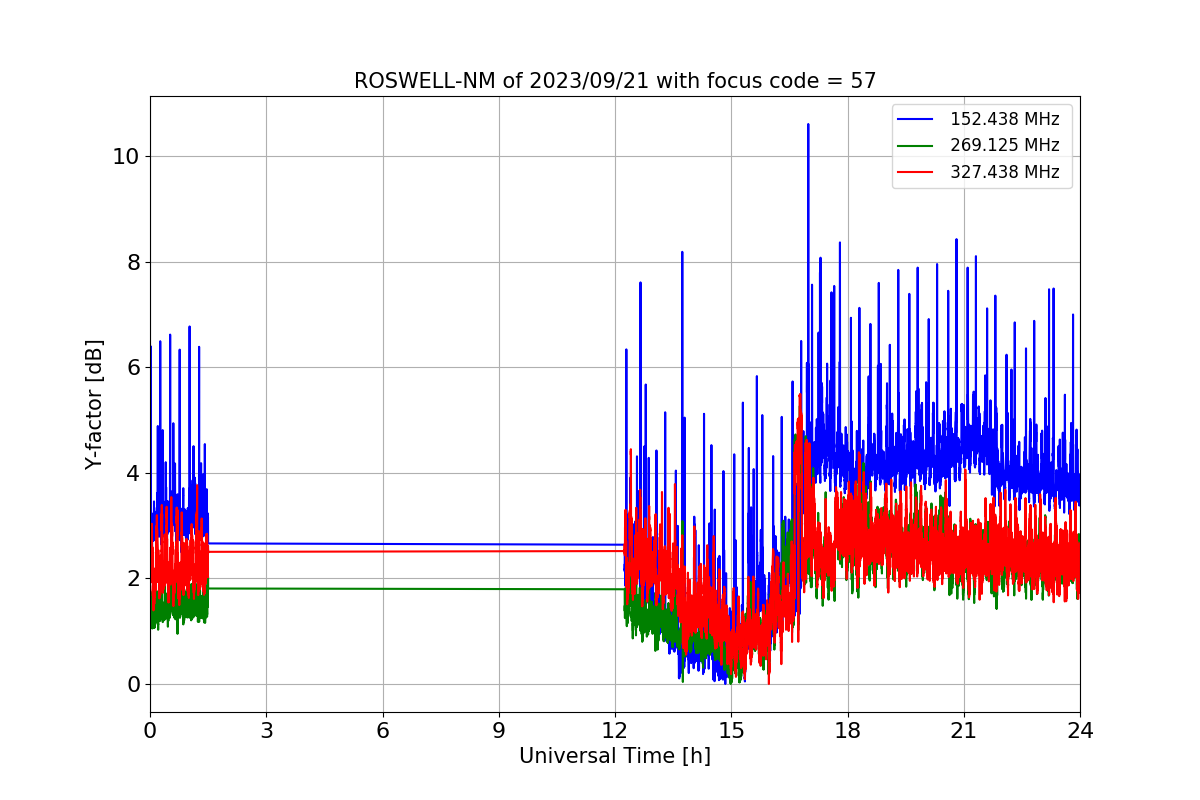Screen dimensions: 1200x800
Task: Click y-axis tick label 10
Action: (126, 157)
